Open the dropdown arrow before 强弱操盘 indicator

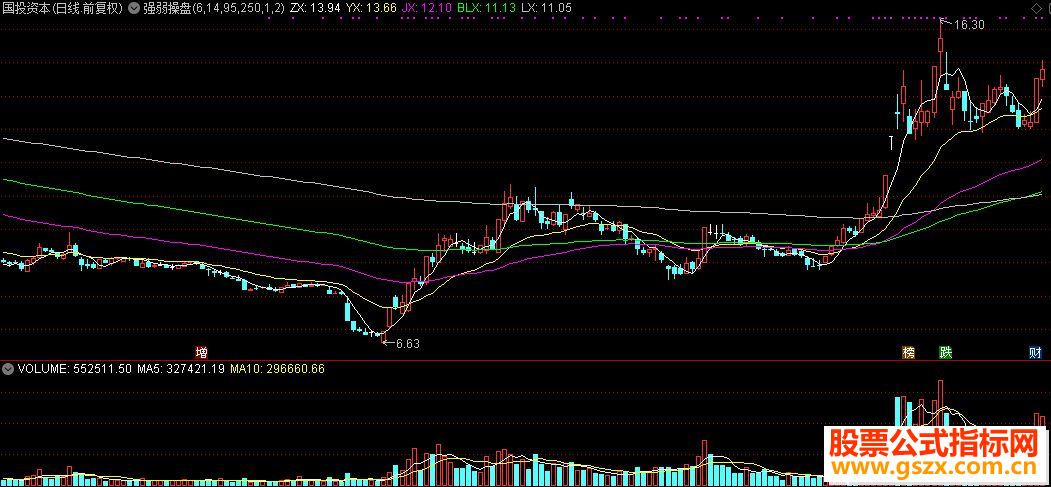pyautogui.click(x=133, y=9)
